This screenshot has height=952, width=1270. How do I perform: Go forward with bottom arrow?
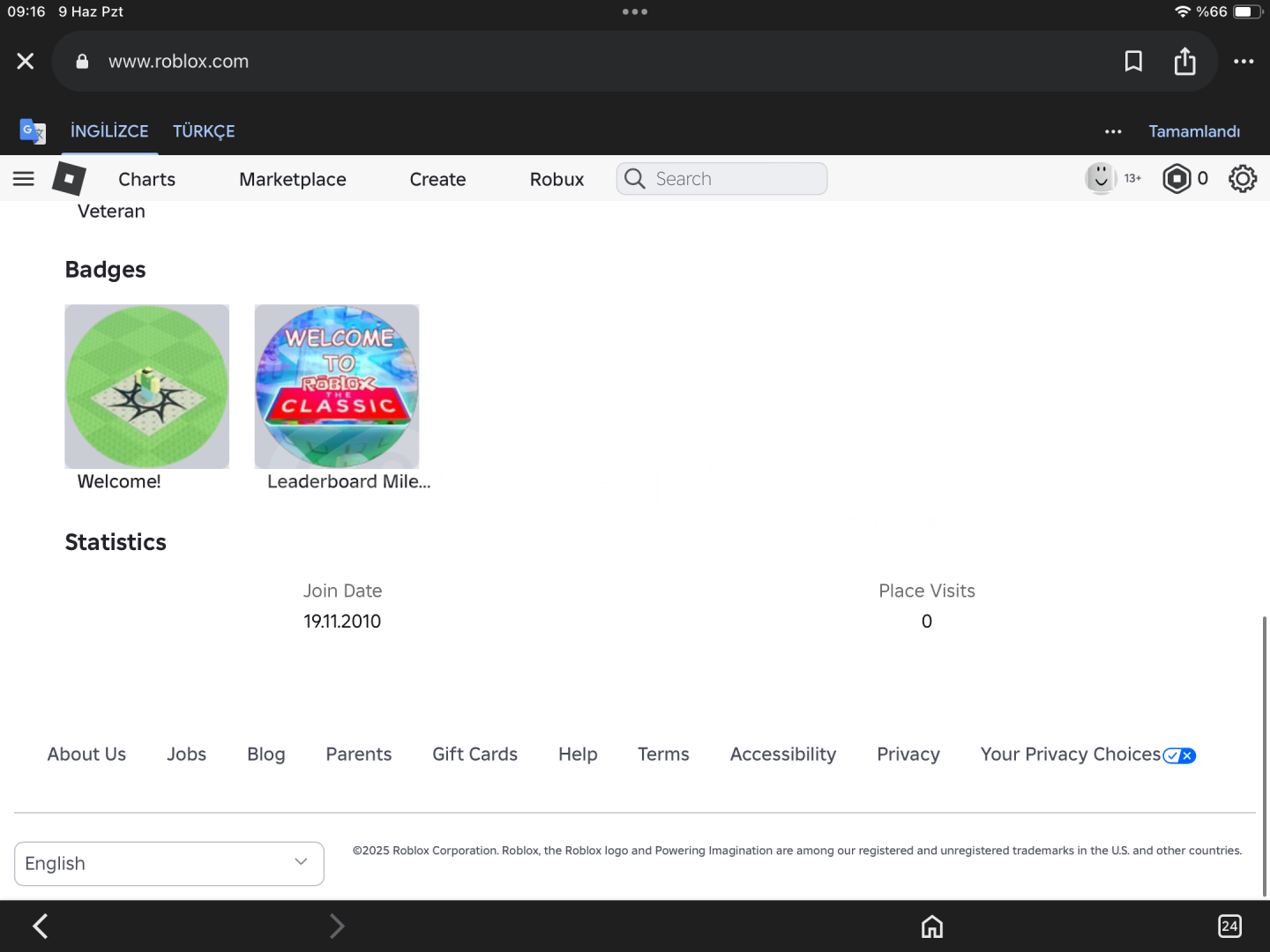(x=336, y=926)
